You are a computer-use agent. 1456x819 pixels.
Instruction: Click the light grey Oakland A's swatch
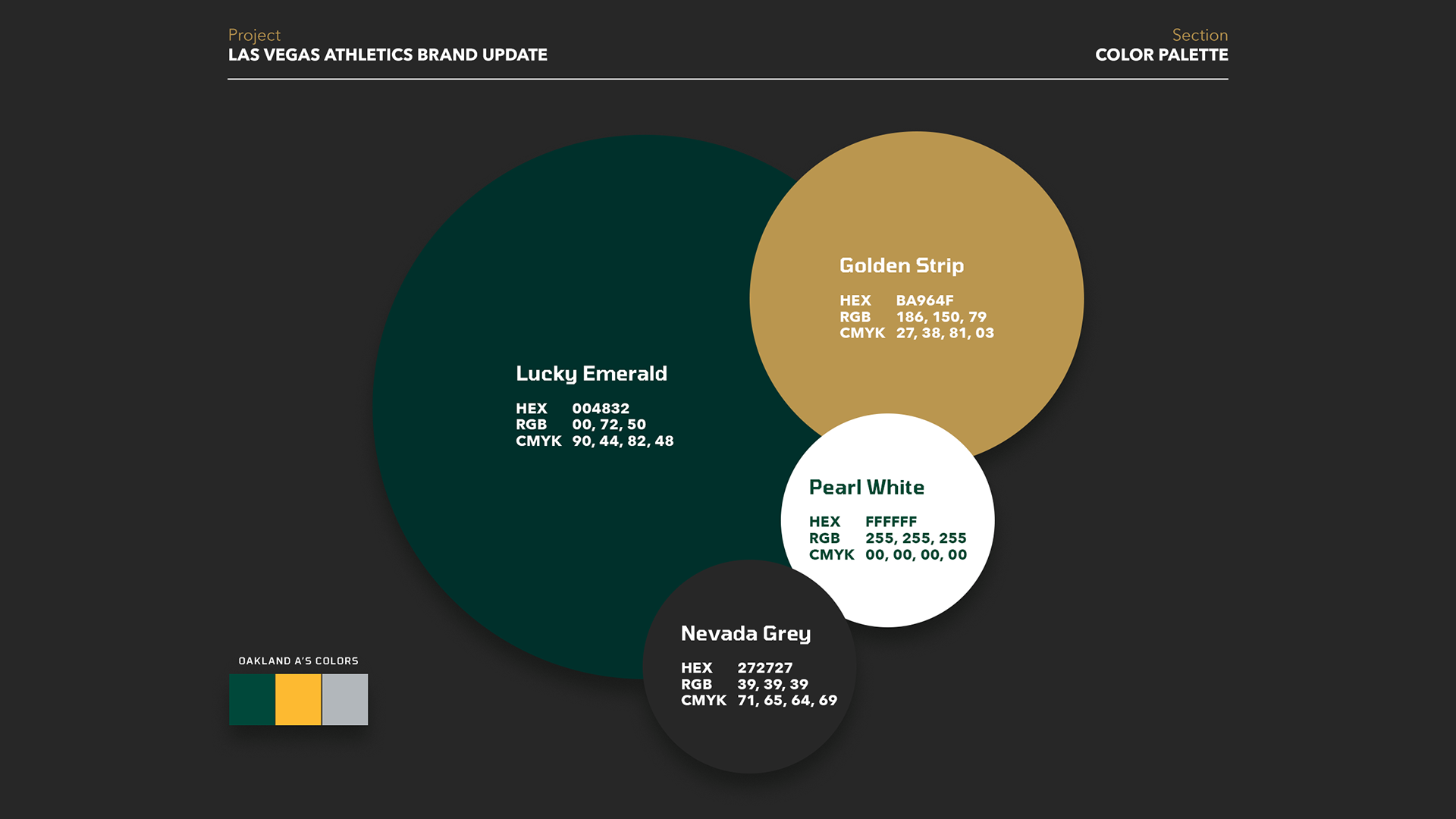345,699
